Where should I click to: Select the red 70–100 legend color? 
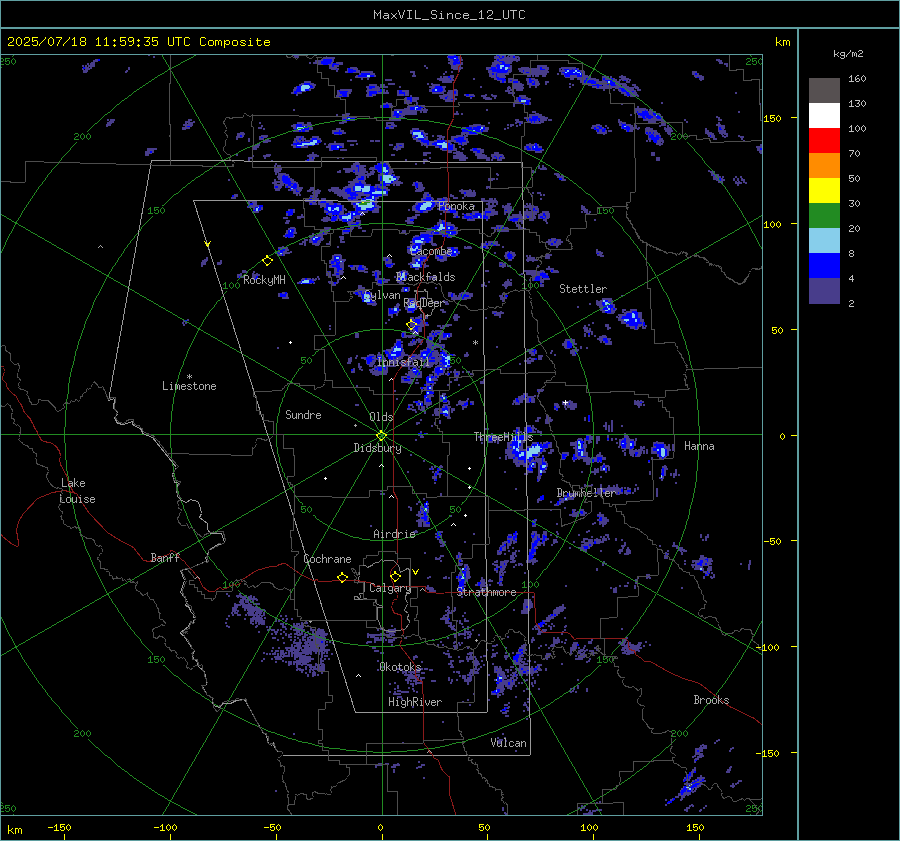pyautogui.click(x=824, y=141)
